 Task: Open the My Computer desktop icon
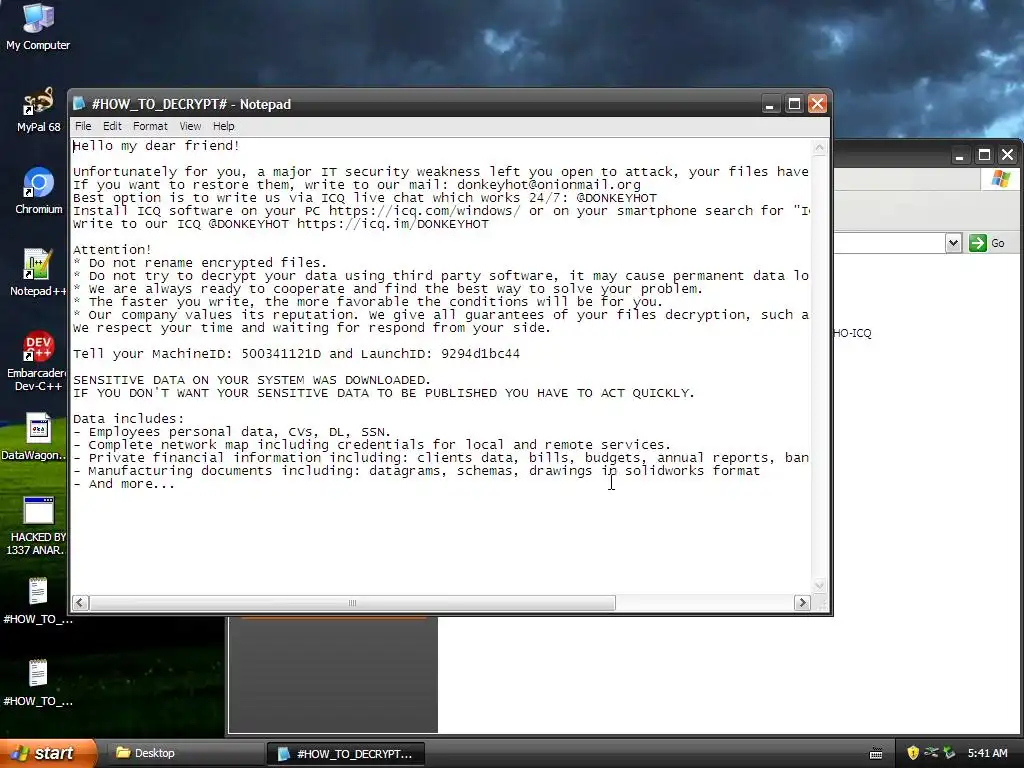(38, 27)
